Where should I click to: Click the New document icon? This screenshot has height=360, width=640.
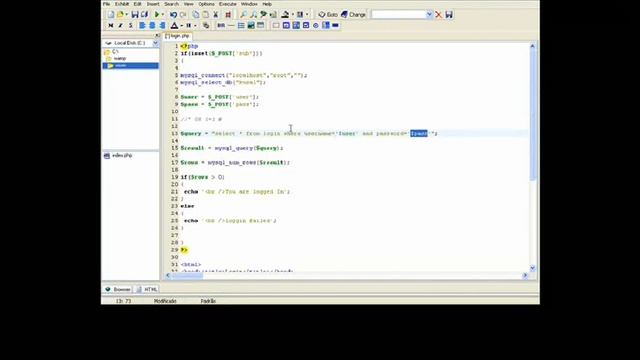point(111,15)
